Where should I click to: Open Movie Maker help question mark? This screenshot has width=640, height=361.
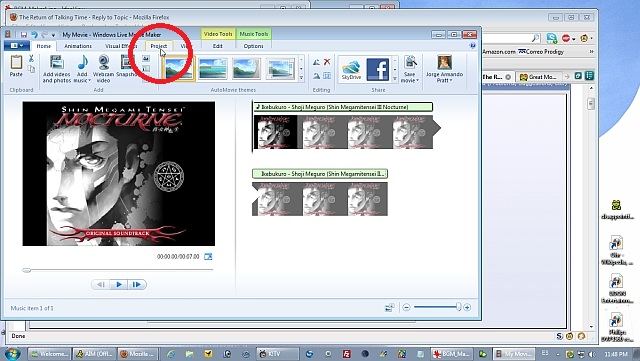click(473, 46)
